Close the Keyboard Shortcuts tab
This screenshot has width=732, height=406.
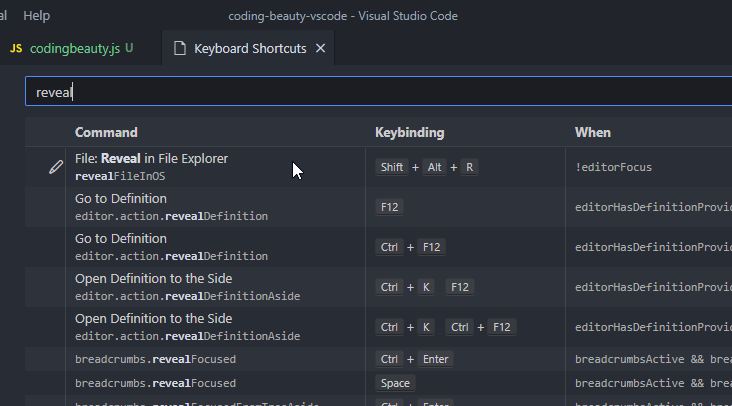coord(320,48)
